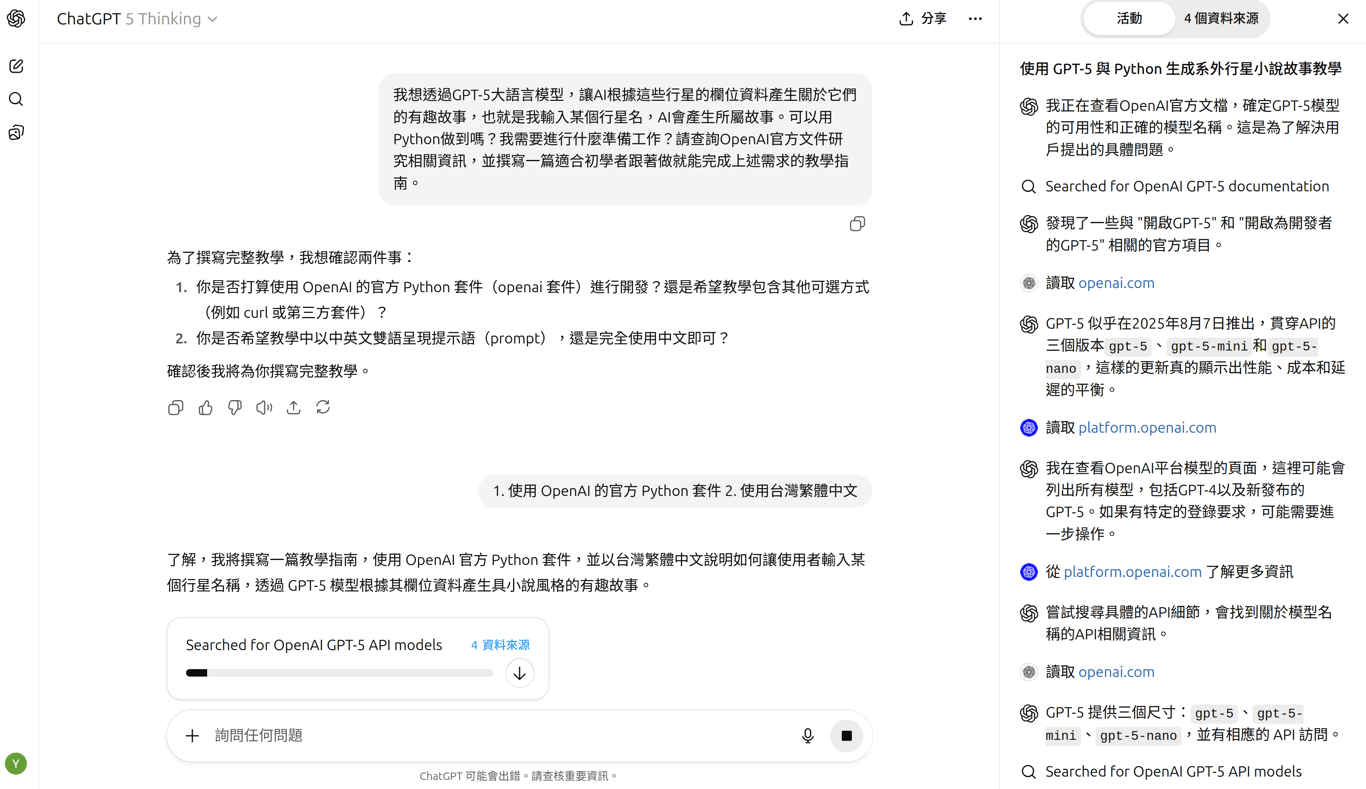Open the first openai.com link in activity panel
This screenshot has width=1366, height=789.
1116,283
